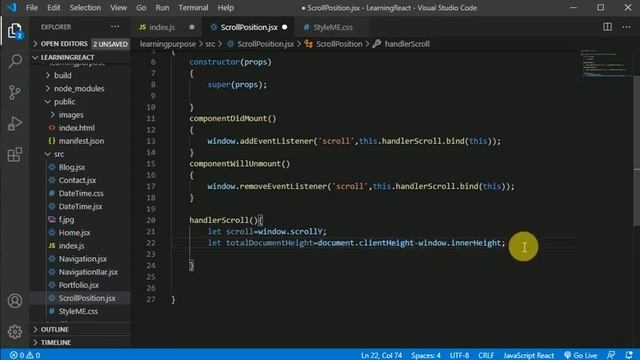Viewport: 640px width, 360px height.
Task: Open the Manage gear icon
Action: [15, 331]
